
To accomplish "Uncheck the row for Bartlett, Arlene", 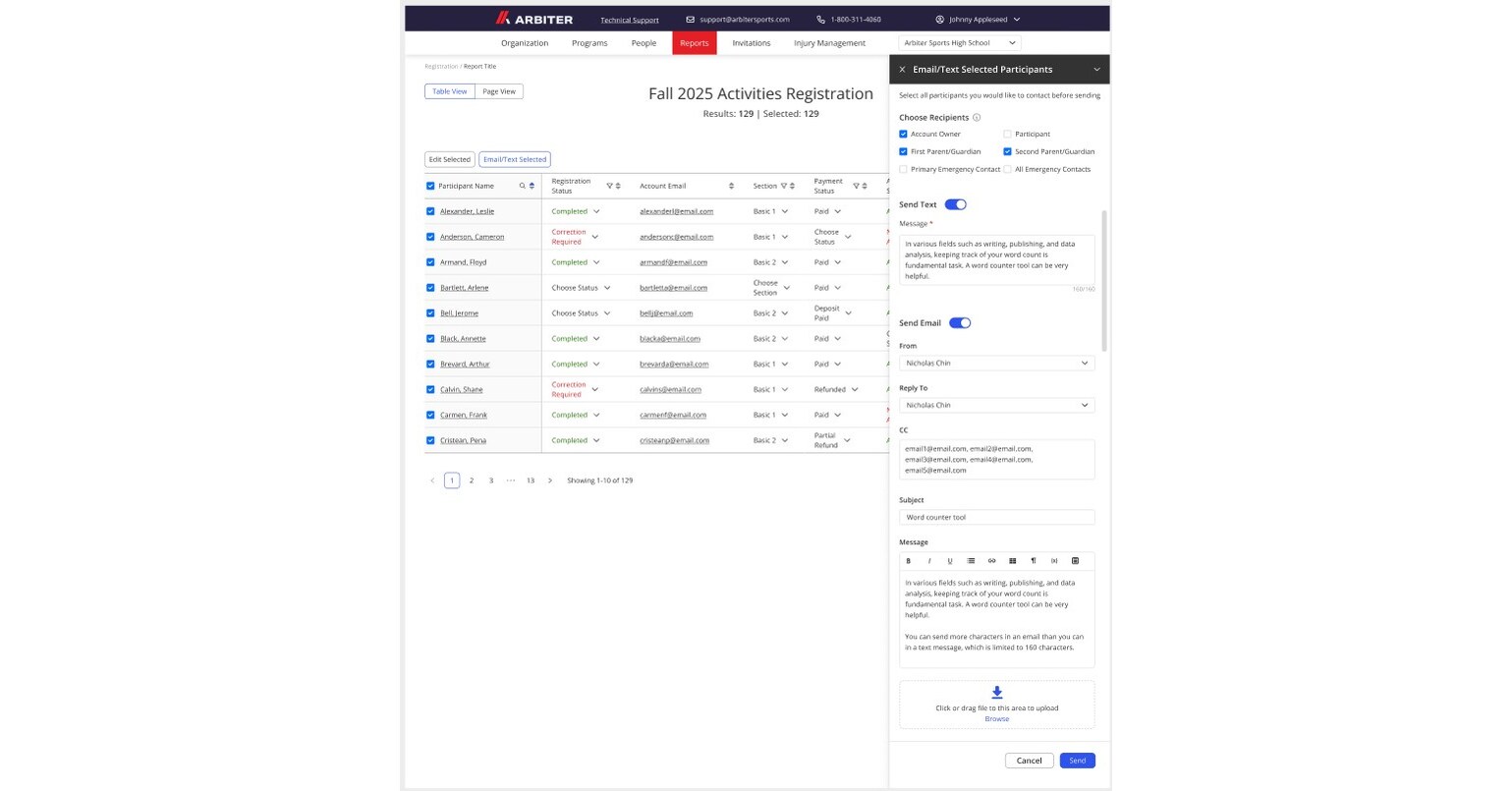I will click(x=430, y=288).
